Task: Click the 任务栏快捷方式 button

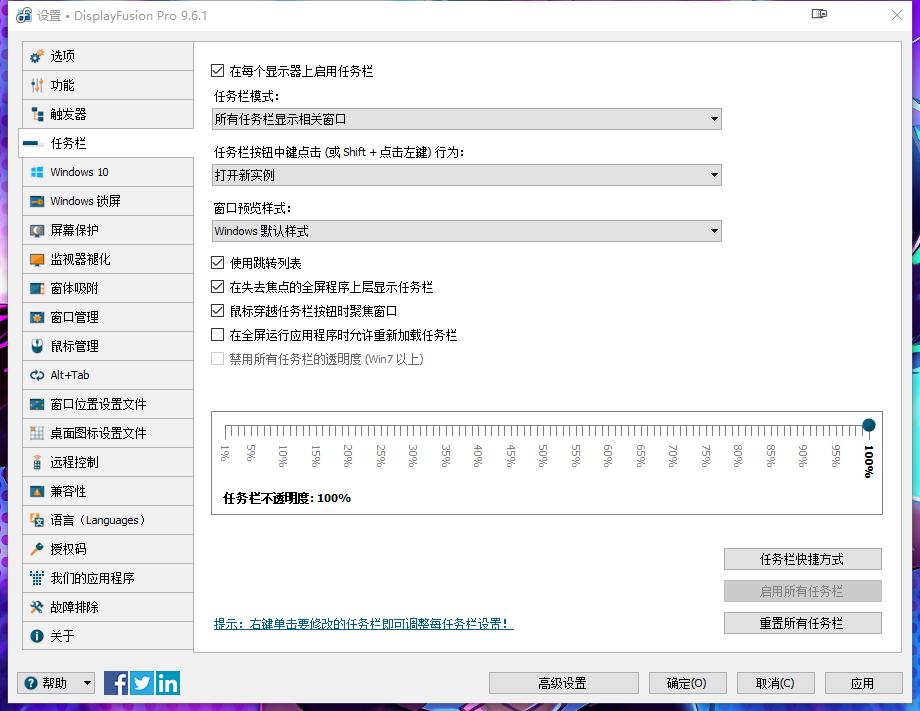Action: tap(802, 559)
